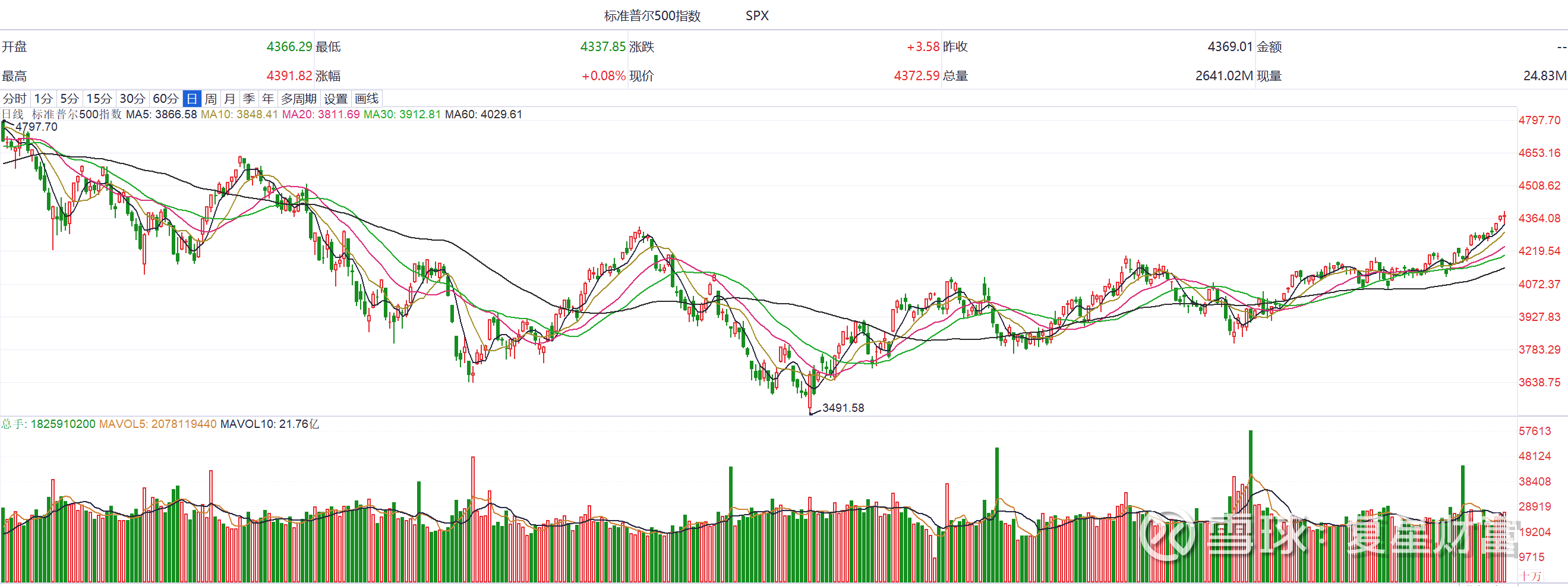1568x586 pixels.
Task: Select the 5分 five-minute period
Action: (70, 99)
